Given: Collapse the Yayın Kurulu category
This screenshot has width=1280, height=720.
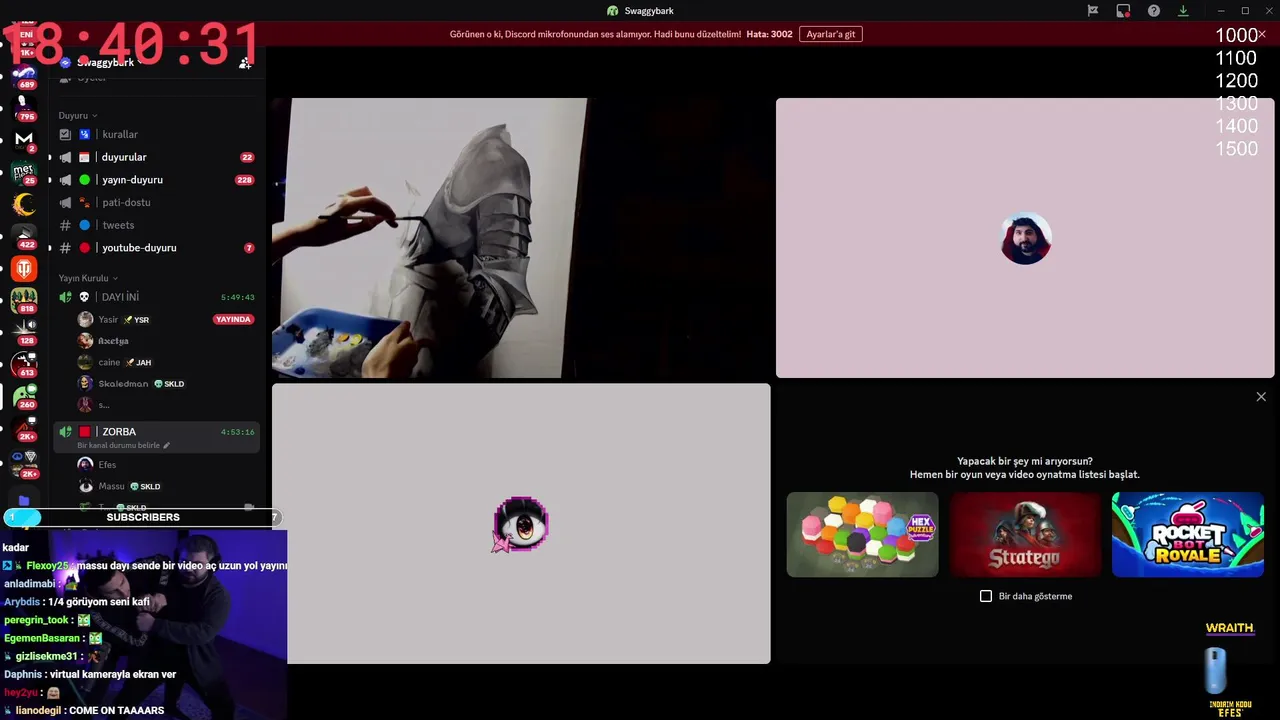Looking at the screenshot, I should 88,278.
